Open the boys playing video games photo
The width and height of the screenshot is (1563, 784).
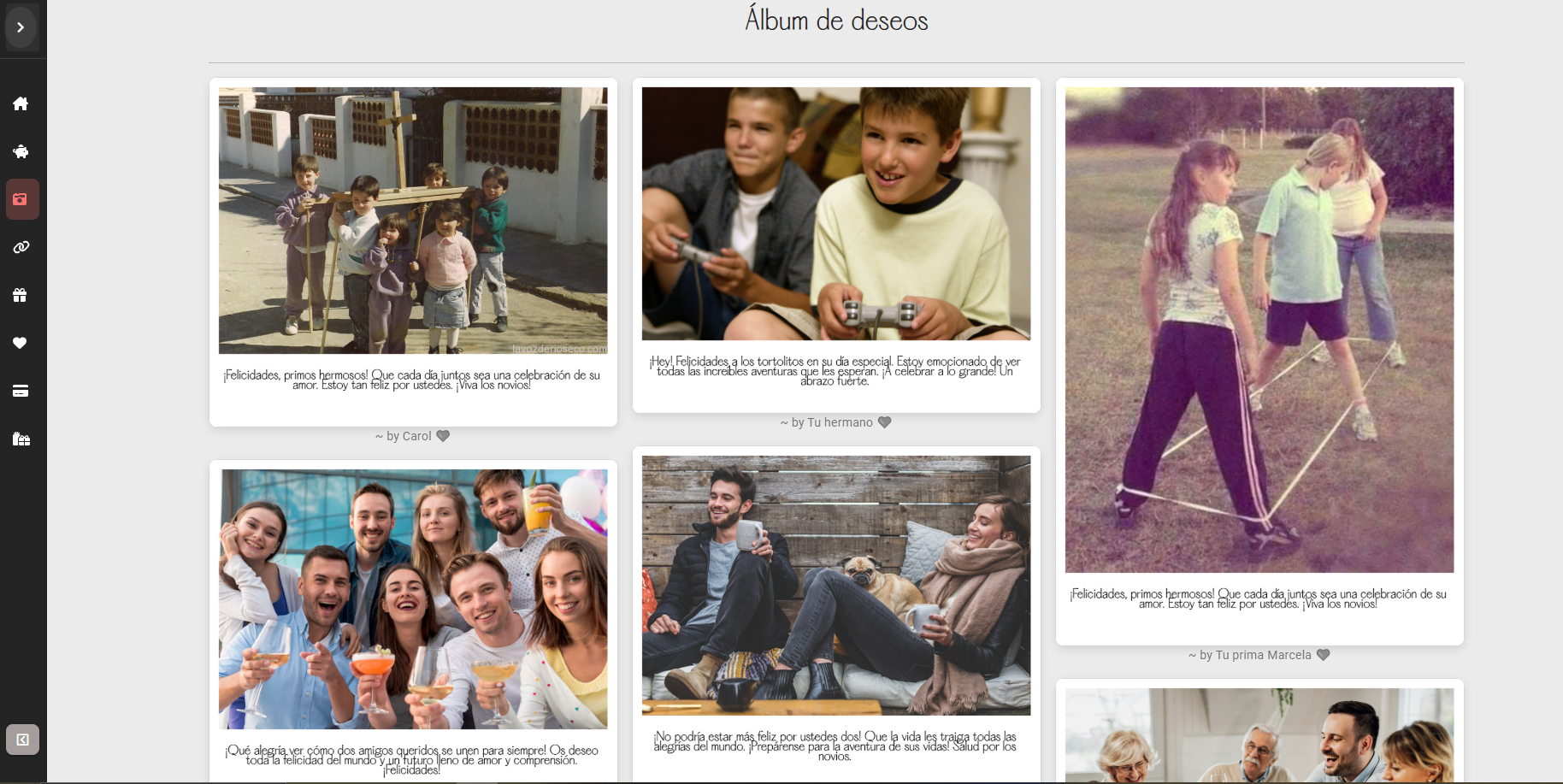pos(836,214)
